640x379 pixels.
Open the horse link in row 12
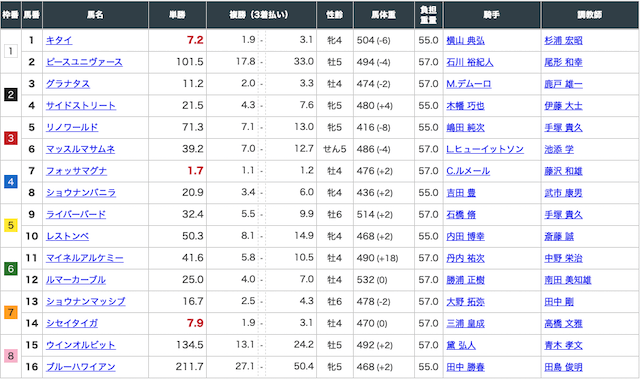pyautogui.click(x=76, y=280)
